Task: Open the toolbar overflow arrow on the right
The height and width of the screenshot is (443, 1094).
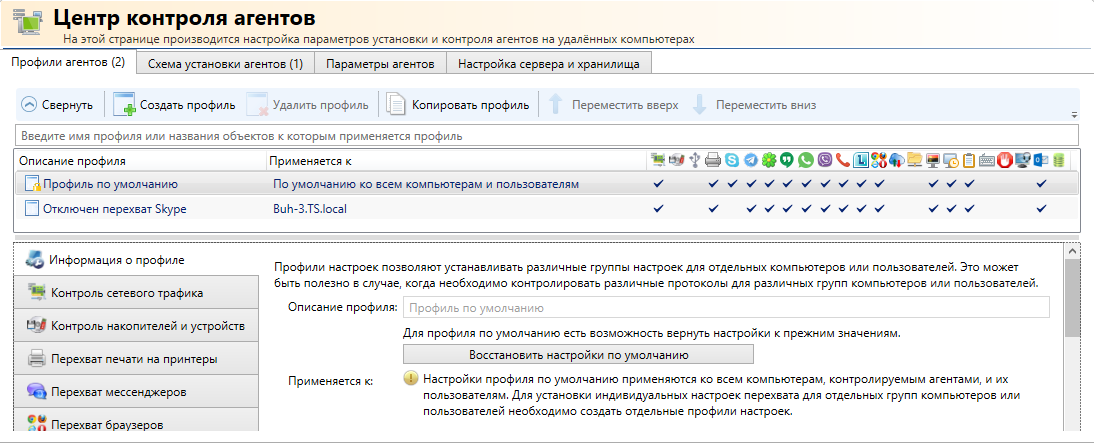Action: [x=1074, y=114]
